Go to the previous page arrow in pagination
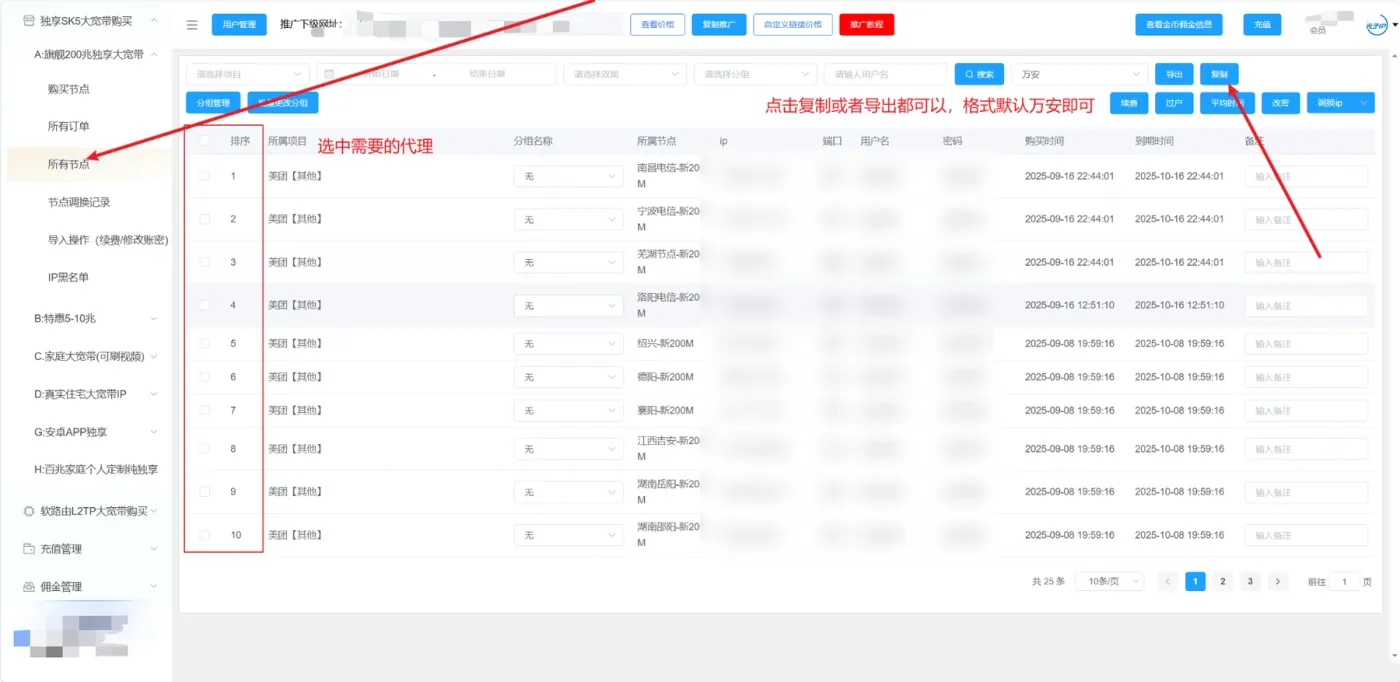The width and height of the screenshot is (1400, 682). [x=1167, y=581]
